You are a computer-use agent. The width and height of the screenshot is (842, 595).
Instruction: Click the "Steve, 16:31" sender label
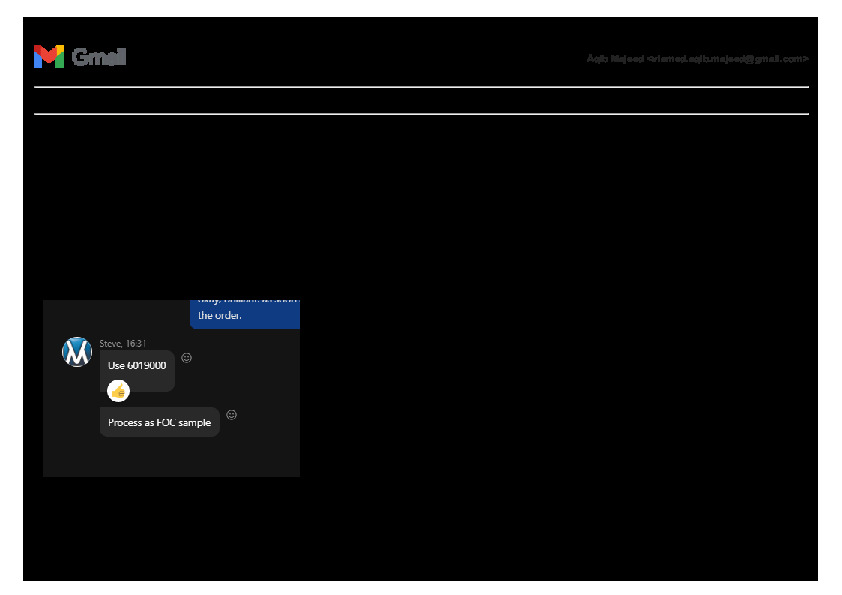pyautogui.click(x=122, y=343)
